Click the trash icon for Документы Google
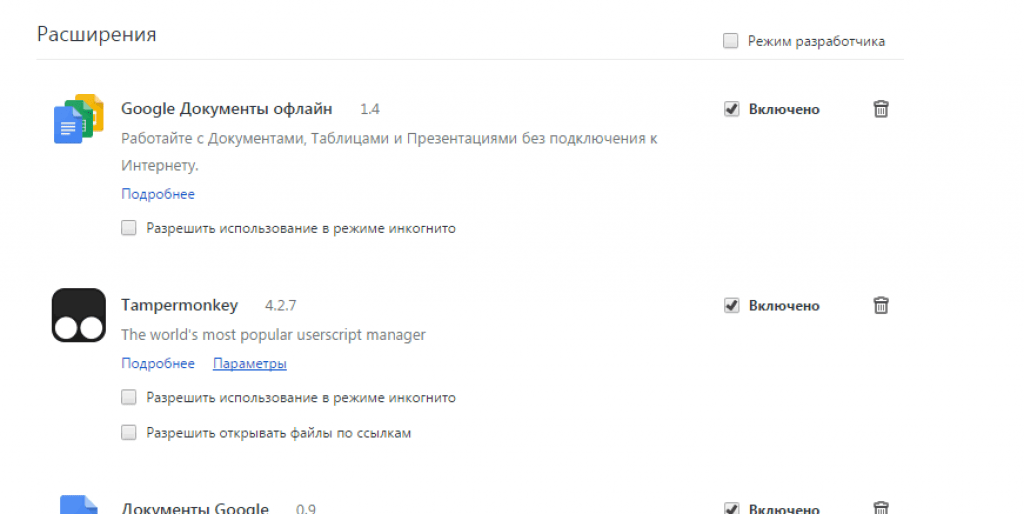The width and height of the screenshot is (1024, 514). [880, 507]
